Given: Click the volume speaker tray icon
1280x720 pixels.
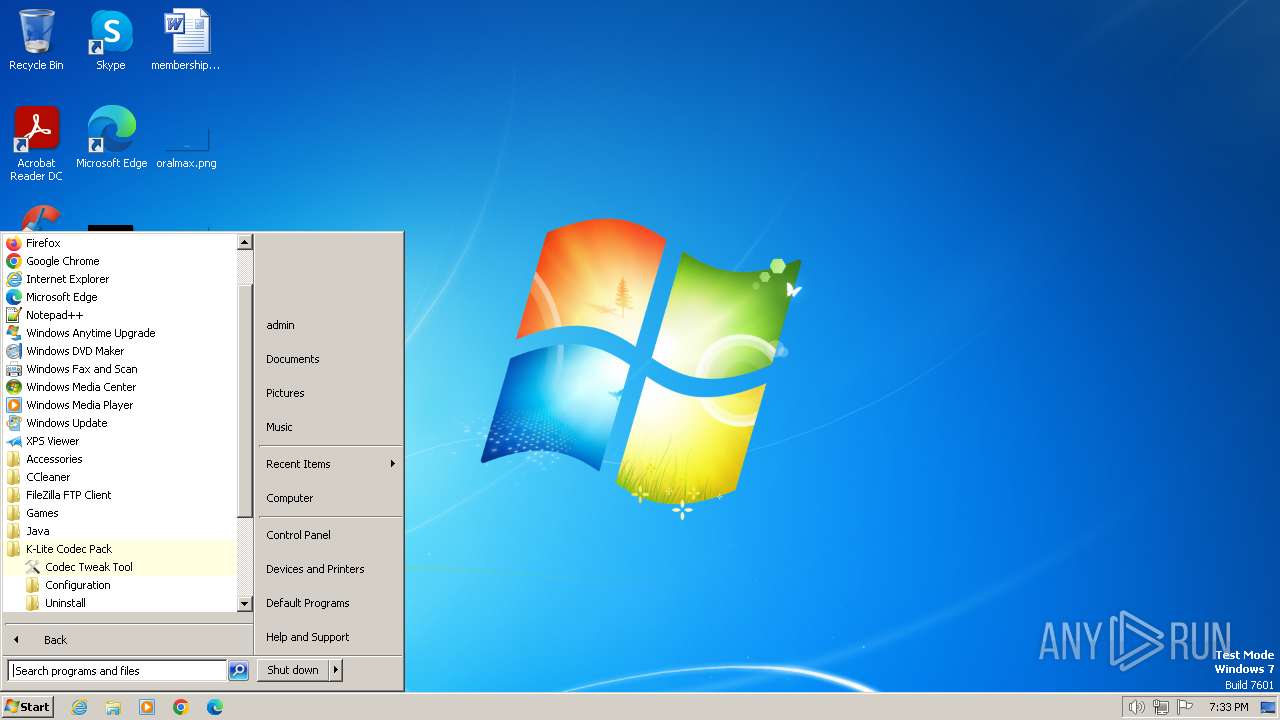Looking at the screenshot, I should [x=1136, y=707].
